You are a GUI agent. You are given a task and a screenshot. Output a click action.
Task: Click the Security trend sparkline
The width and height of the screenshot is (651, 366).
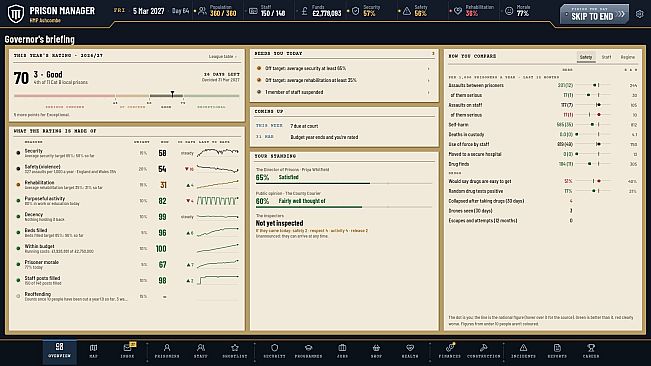[218, 153]
